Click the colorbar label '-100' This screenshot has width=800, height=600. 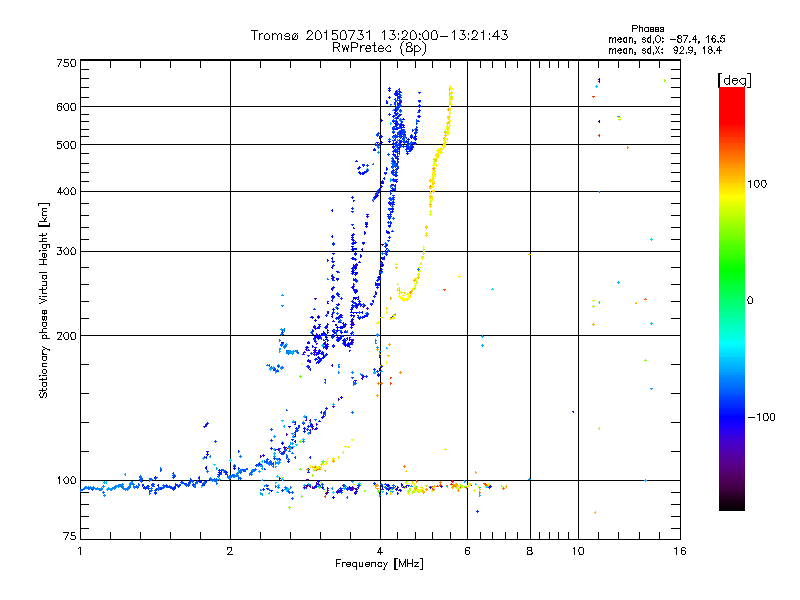pyautogui.click(x=761, y=417)
